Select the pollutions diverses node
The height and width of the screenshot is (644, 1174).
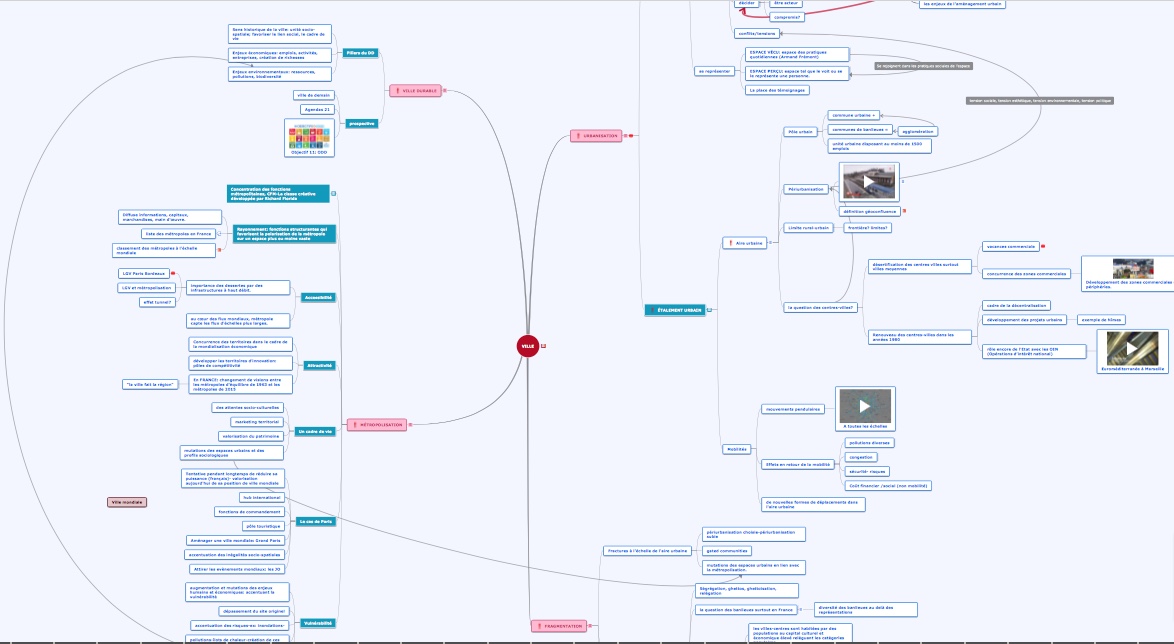tap(869, 443)
